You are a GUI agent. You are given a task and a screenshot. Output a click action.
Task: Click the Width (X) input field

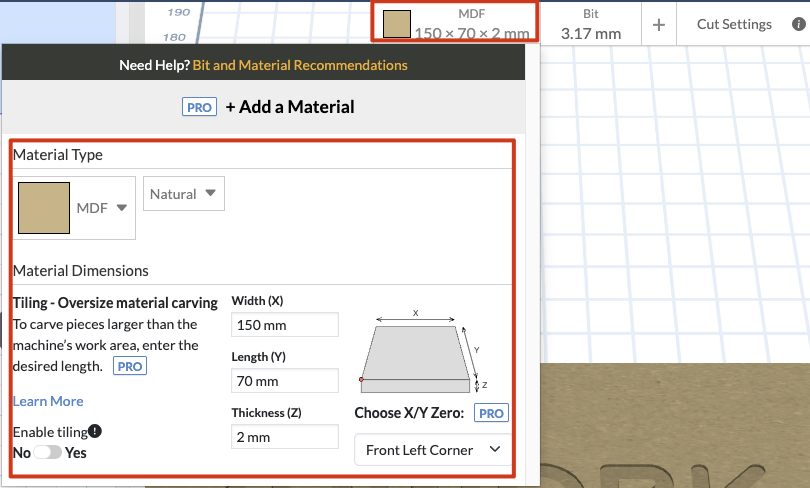pyautogui.click(x=285, y=325)
